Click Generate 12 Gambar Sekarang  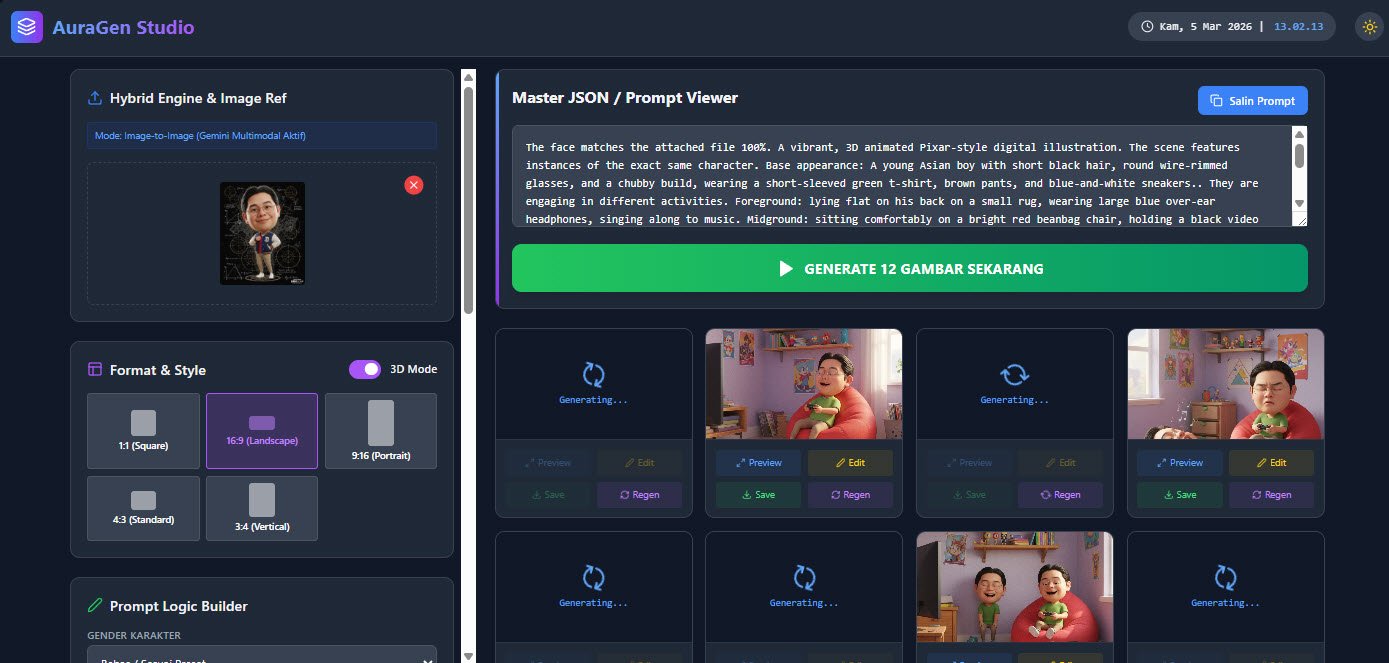coord(910,268)
